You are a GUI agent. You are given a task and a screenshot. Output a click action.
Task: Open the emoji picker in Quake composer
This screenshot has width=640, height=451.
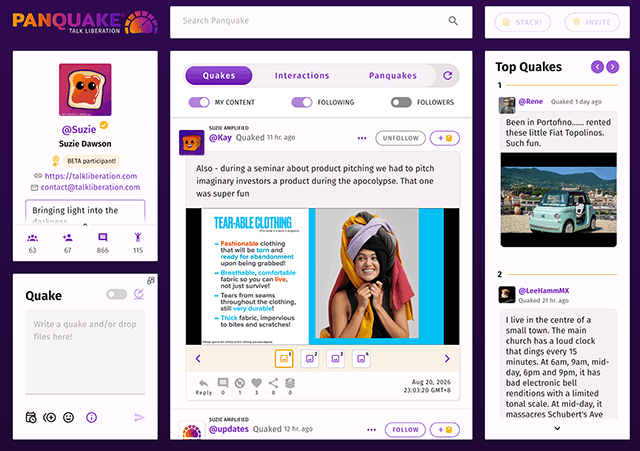[69, 418]
